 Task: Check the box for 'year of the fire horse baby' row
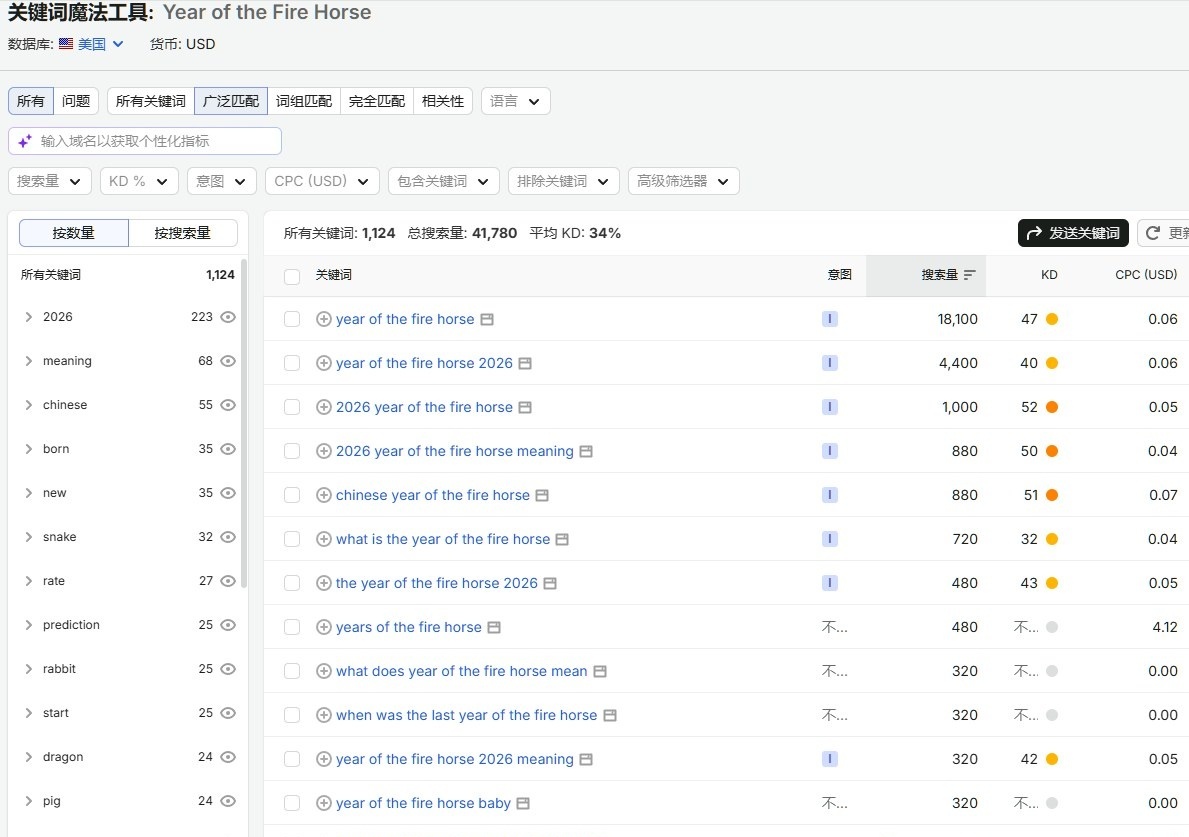292,803
